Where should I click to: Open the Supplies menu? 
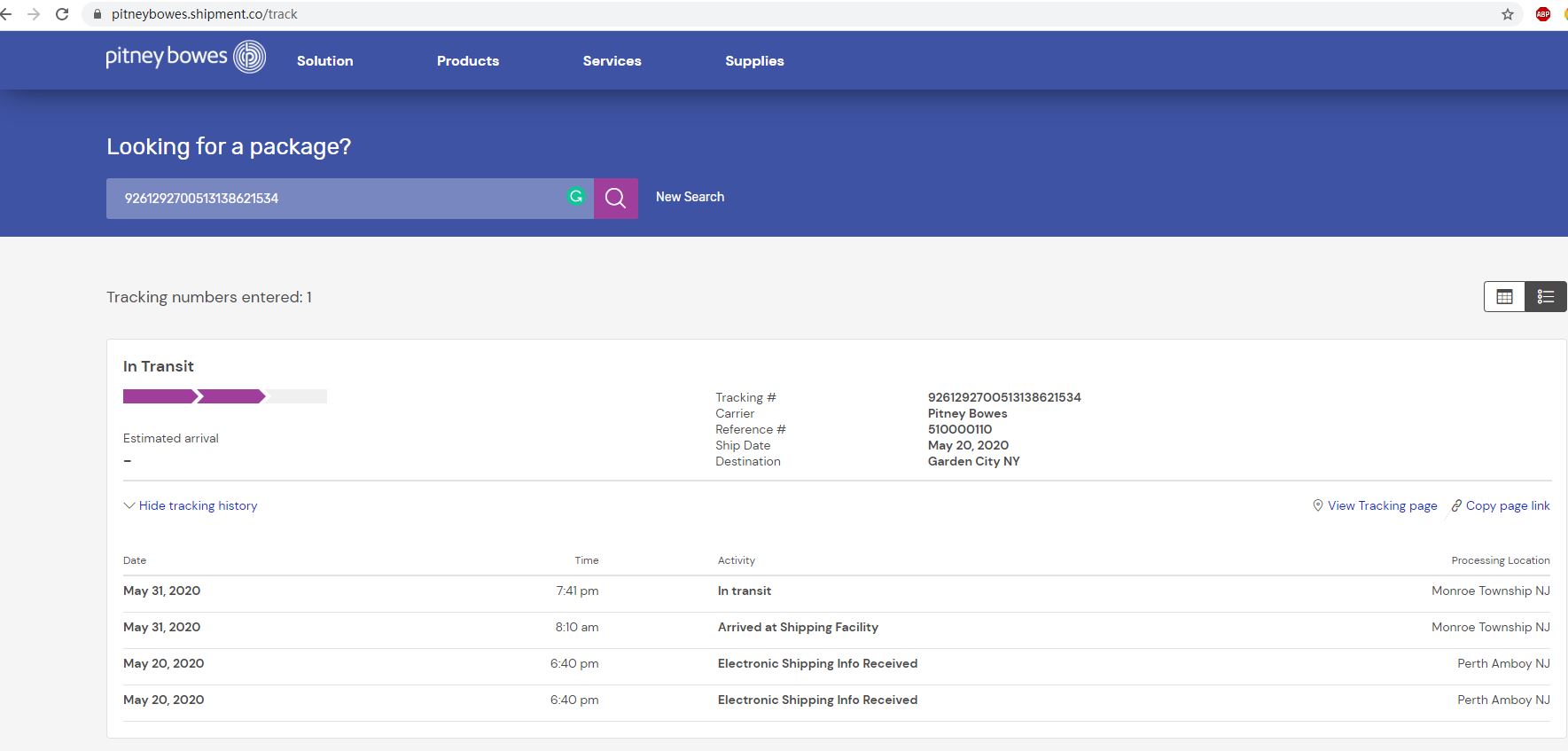click(754, 61)
